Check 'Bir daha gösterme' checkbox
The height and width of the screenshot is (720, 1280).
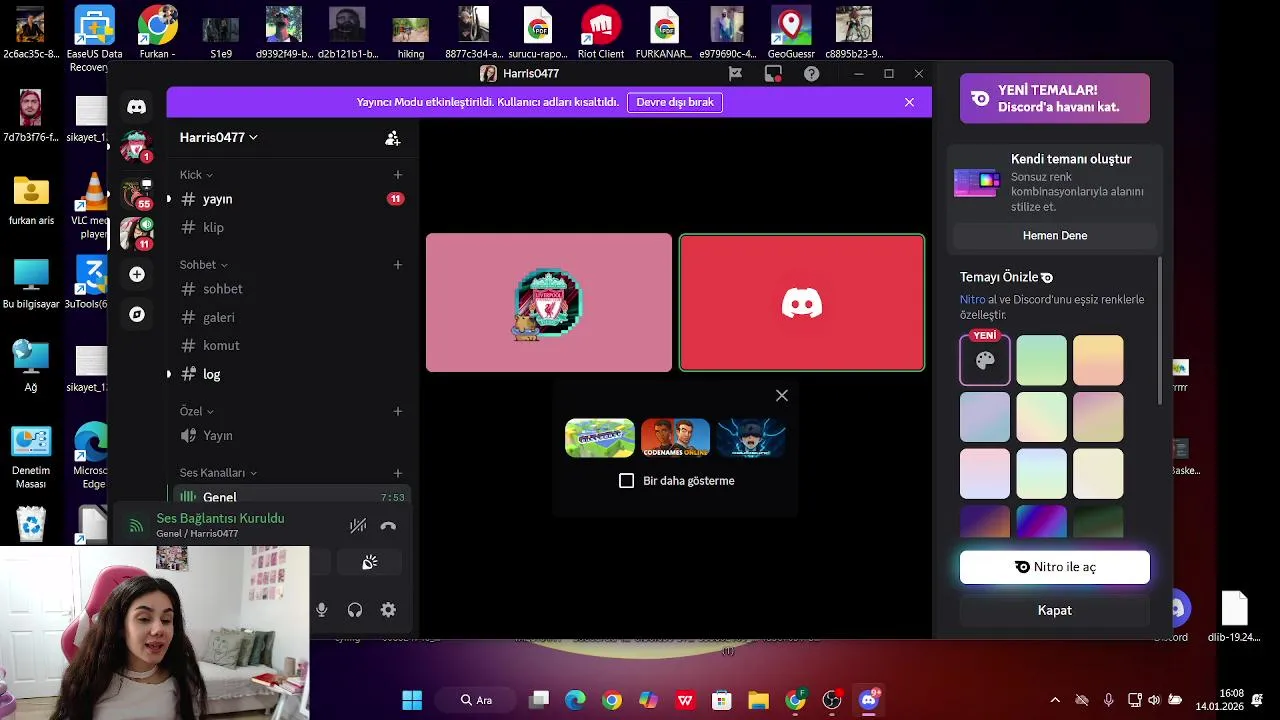point(627,481)
